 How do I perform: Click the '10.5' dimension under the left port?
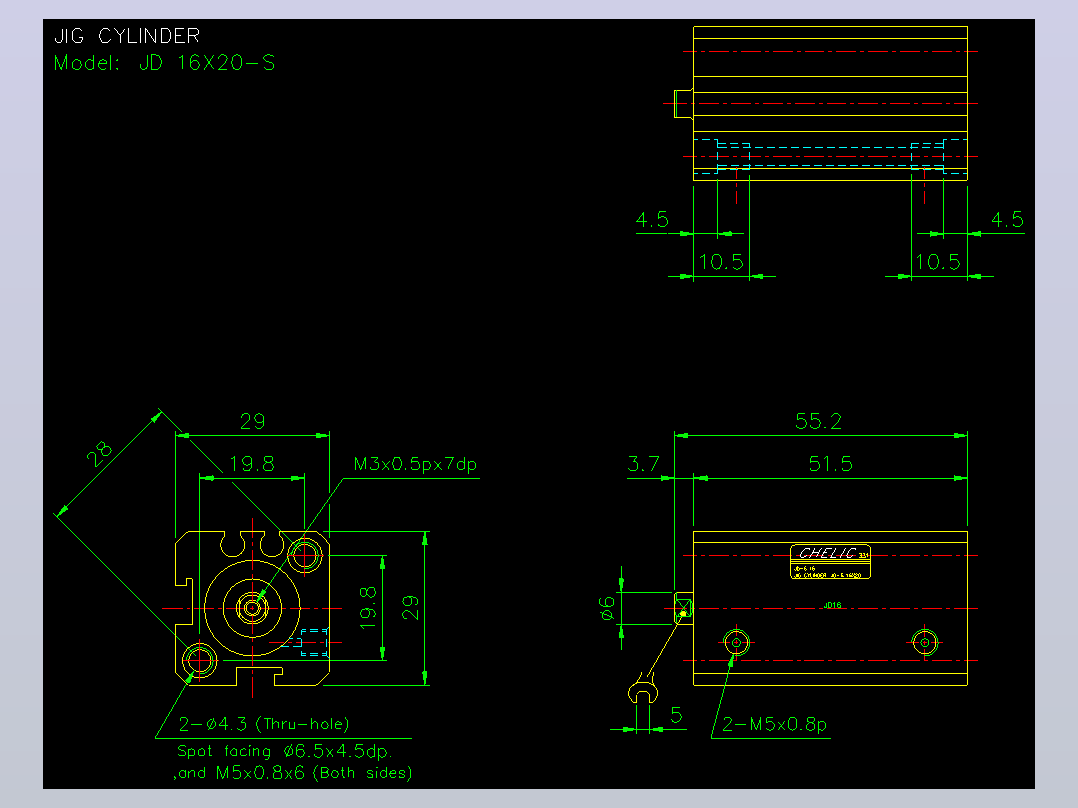coord(721,262)
